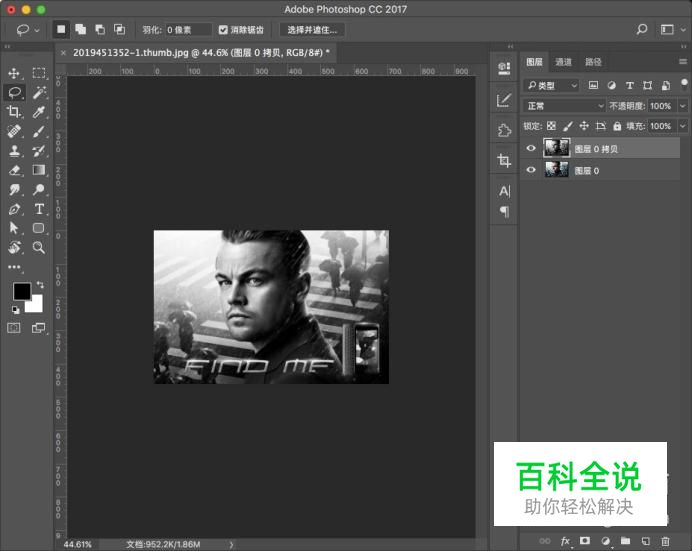Select the Gradient tool
The height and width of the screenshot is (551, 692).
pyautogui.click(x=39, y=170)
